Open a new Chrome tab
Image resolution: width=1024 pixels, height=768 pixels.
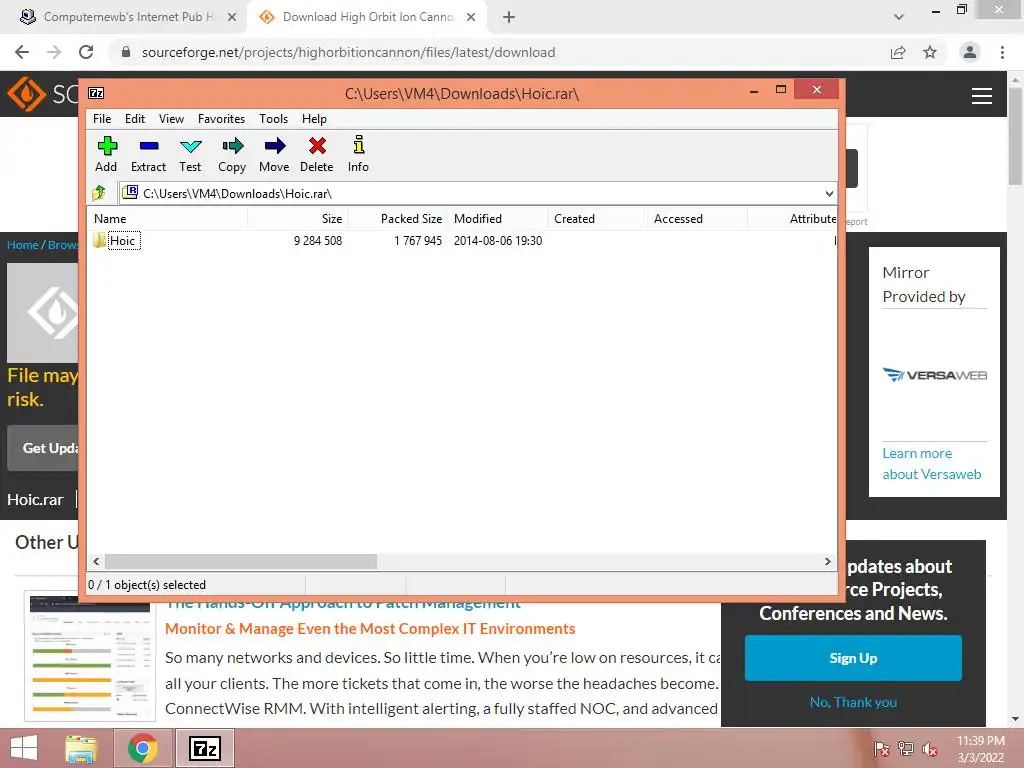[x=509, y=17]
